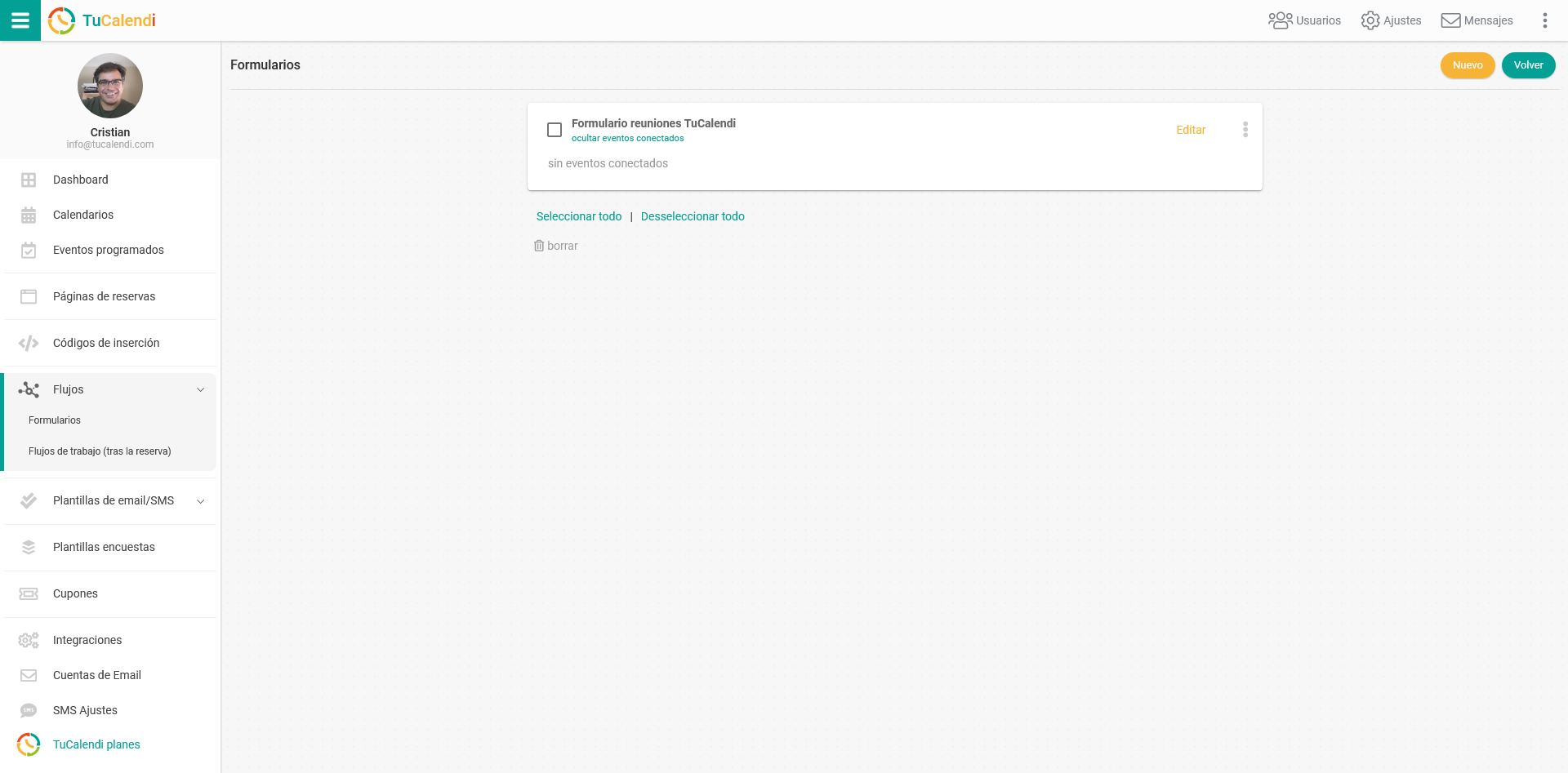Toggle the hamburger menu button
Viewport: 1568px width, 773px height.
20,20
